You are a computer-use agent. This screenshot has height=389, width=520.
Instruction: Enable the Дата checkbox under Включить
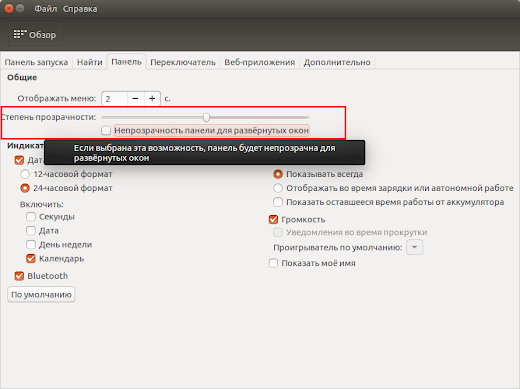click(31, 231)
